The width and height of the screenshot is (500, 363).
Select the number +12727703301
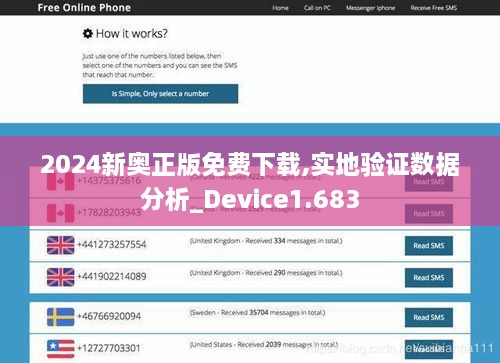pyautogui.click(x=109, y=348)
